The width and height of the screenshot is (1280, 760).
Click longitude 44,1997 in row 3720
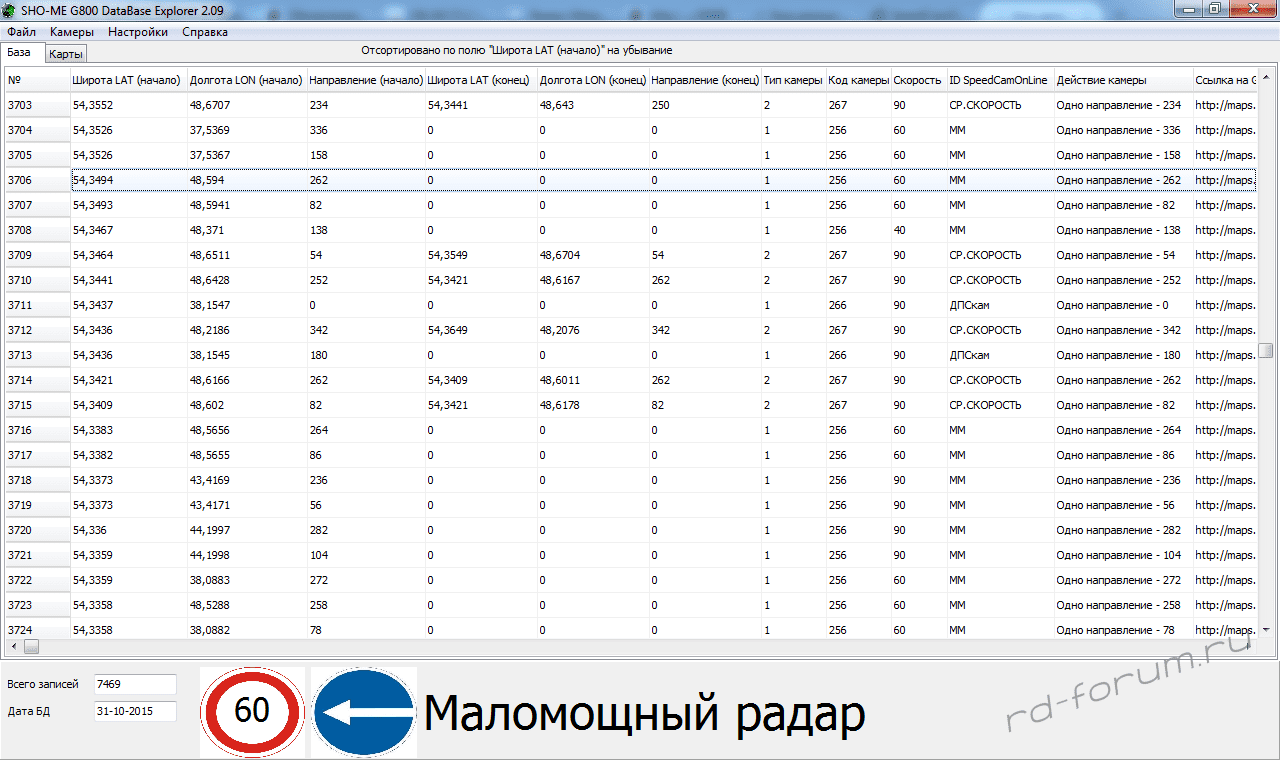tap(247, 530)
